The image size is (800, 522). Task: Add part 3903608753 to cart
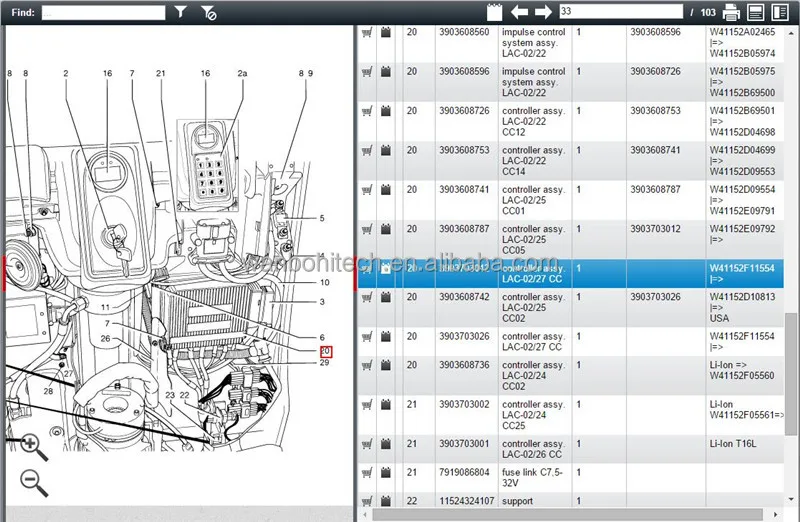(367, 151)
